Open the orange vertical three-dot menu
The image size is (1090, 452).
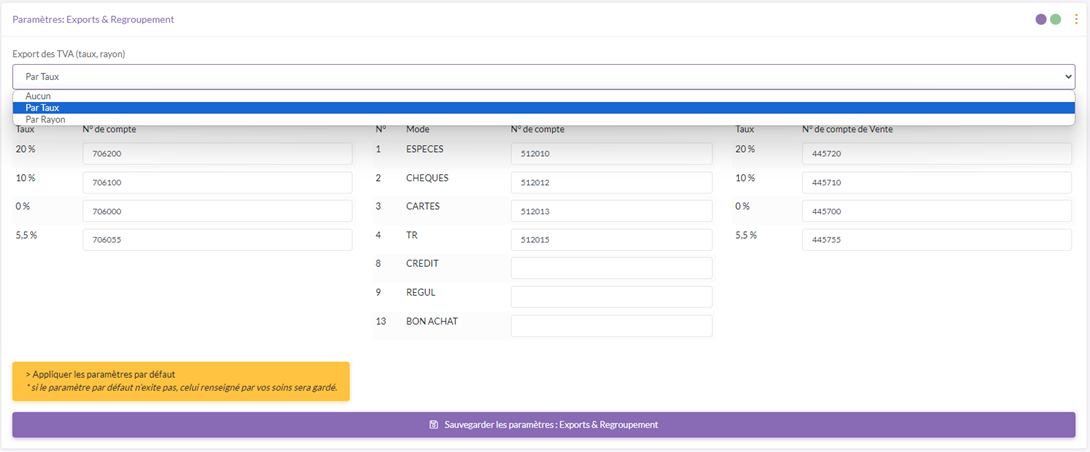pyautogui.click(x=1076, y=19)
